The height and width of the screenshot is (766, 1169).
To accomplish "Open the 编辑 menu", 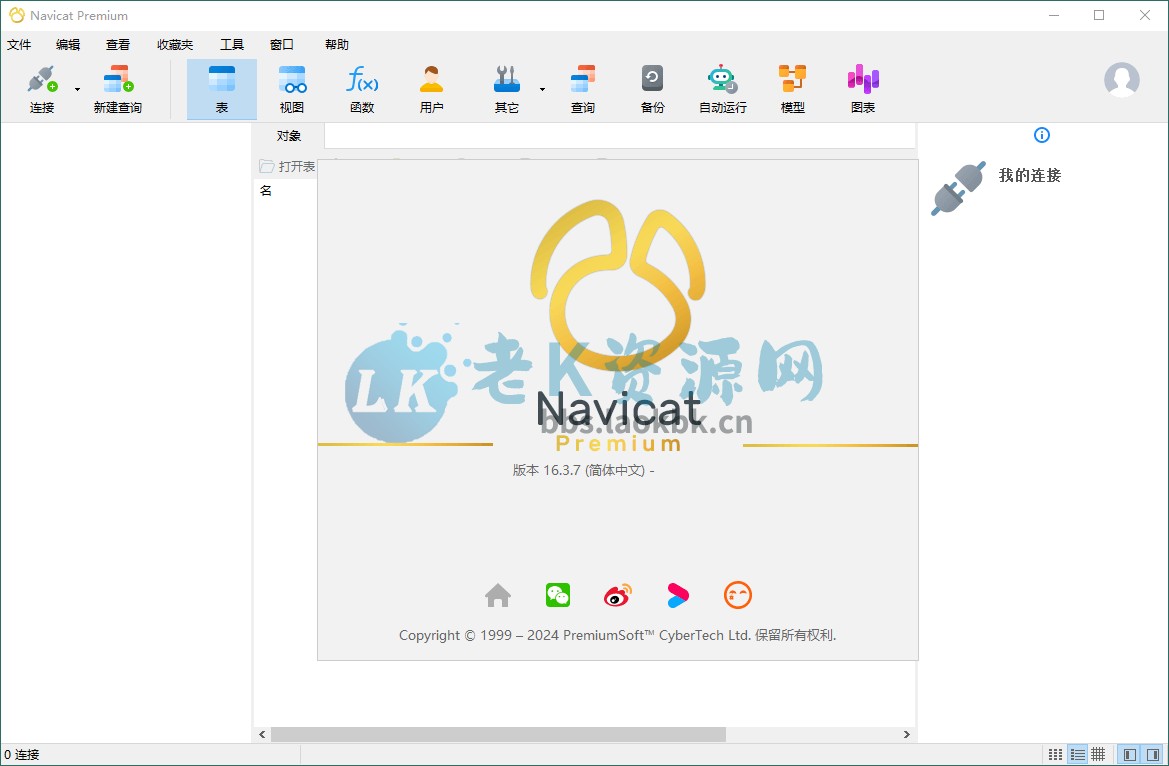I will click(68, 45).
